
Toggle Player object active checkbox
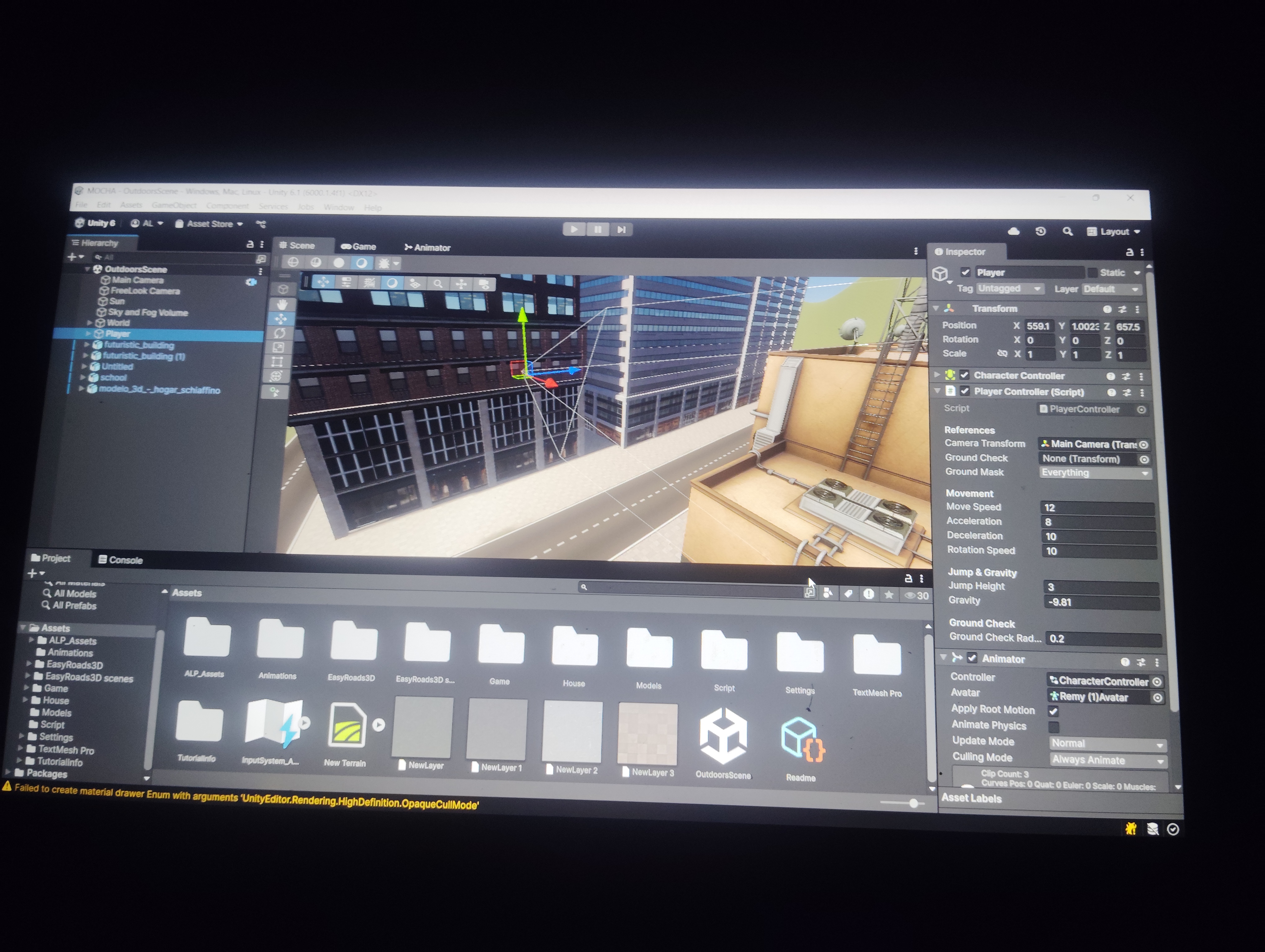[x=965, y=272]
